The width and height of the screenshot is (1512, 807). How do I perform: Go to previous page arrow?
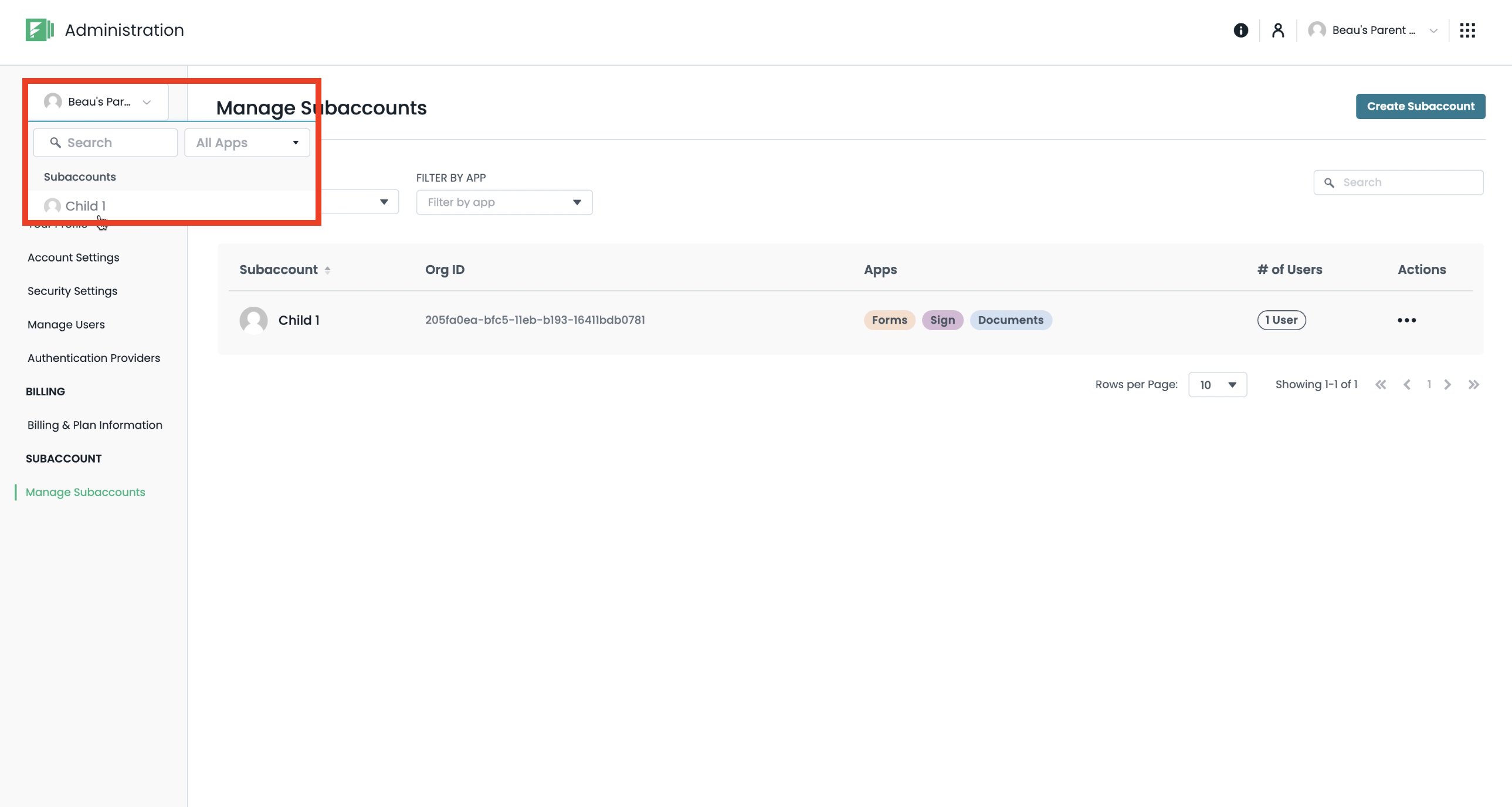tap(1407, 384)
